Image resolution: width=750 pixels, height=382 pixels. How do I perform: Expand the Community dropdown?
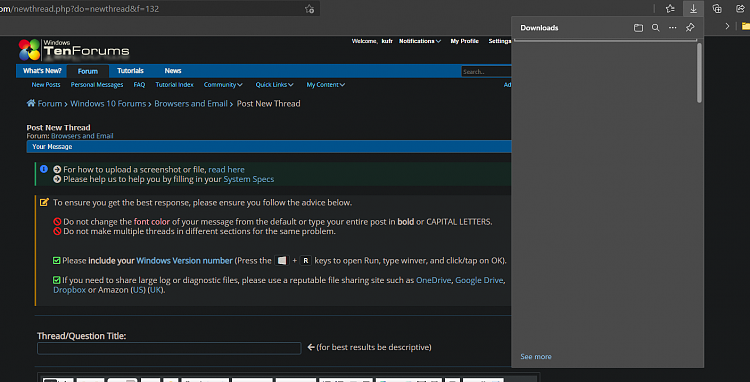tap(223, 85)
